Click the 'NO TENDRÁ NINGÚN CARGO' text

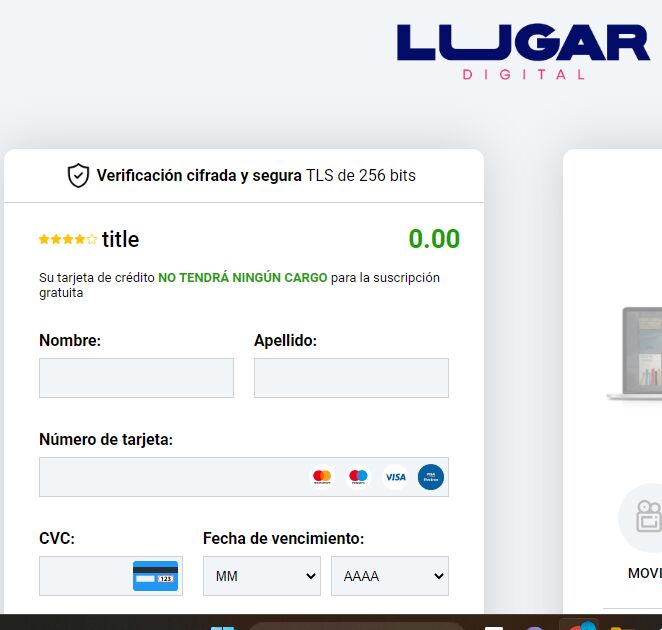243,277
